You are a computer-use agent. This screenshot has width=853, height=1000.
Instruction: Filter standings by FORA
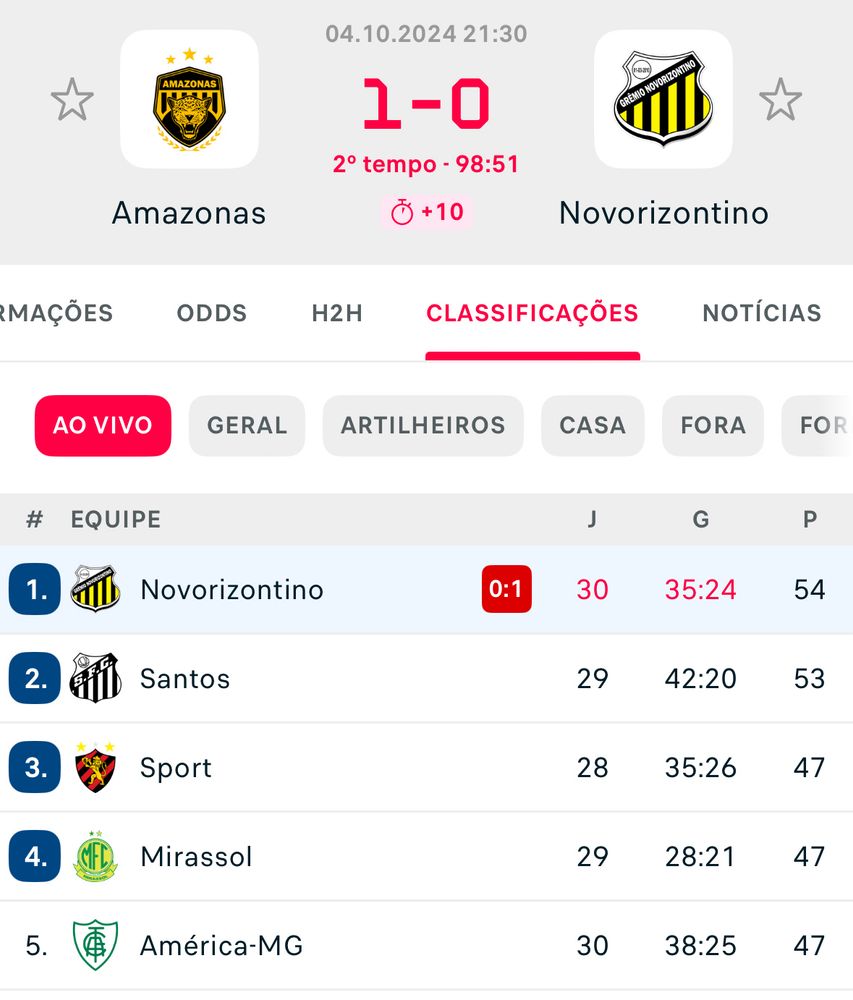click(x=713, y=426)
